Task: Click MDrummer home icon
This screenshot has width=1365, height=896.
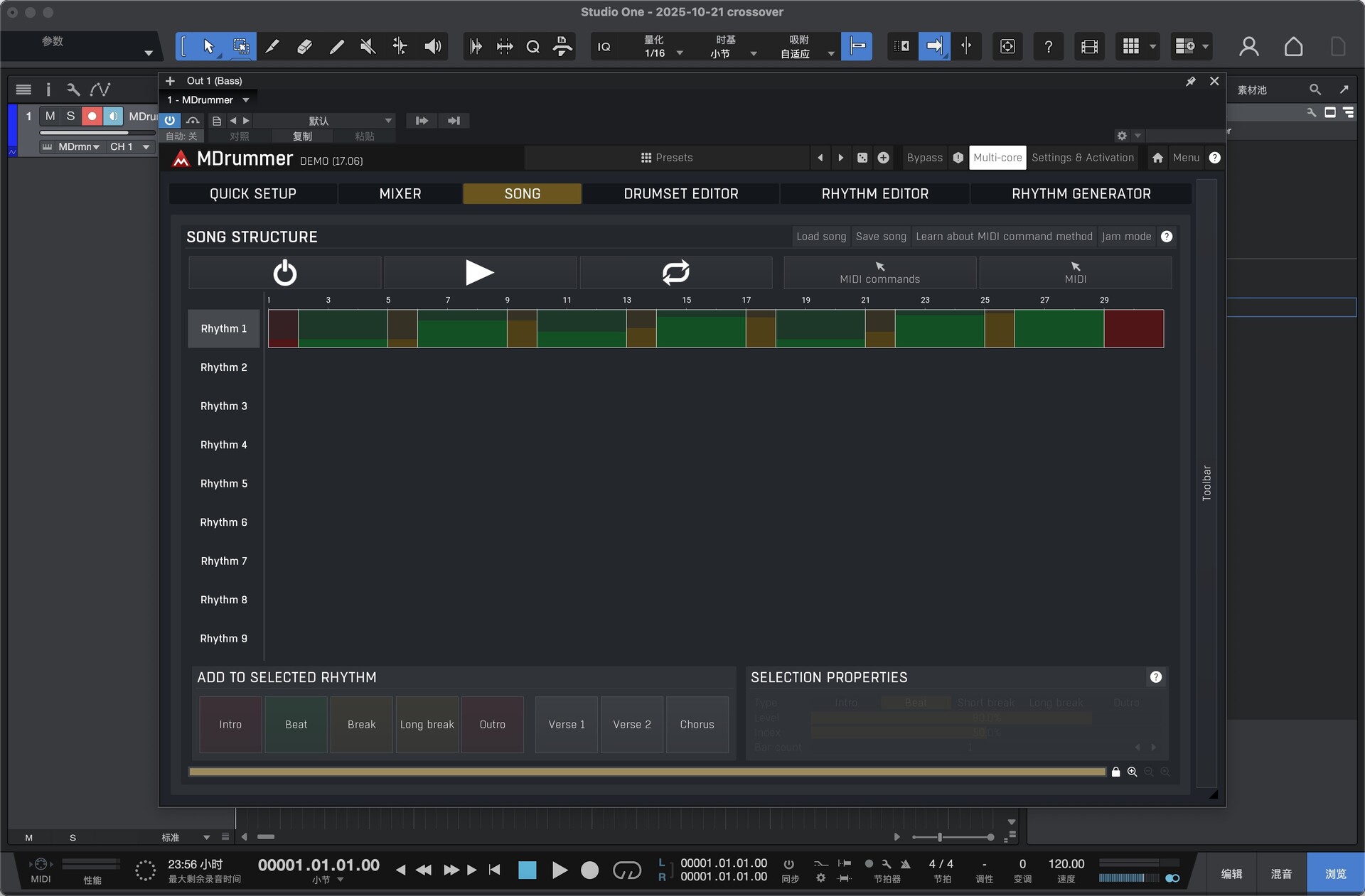Action: (1157, 158)
